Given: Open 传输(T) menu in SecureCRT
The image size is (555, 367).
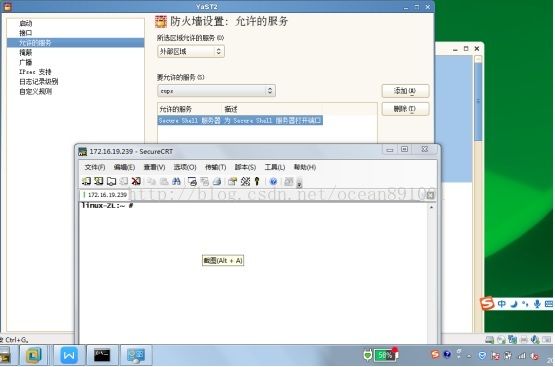Looking at the screenshot, I should coord(216,167).
